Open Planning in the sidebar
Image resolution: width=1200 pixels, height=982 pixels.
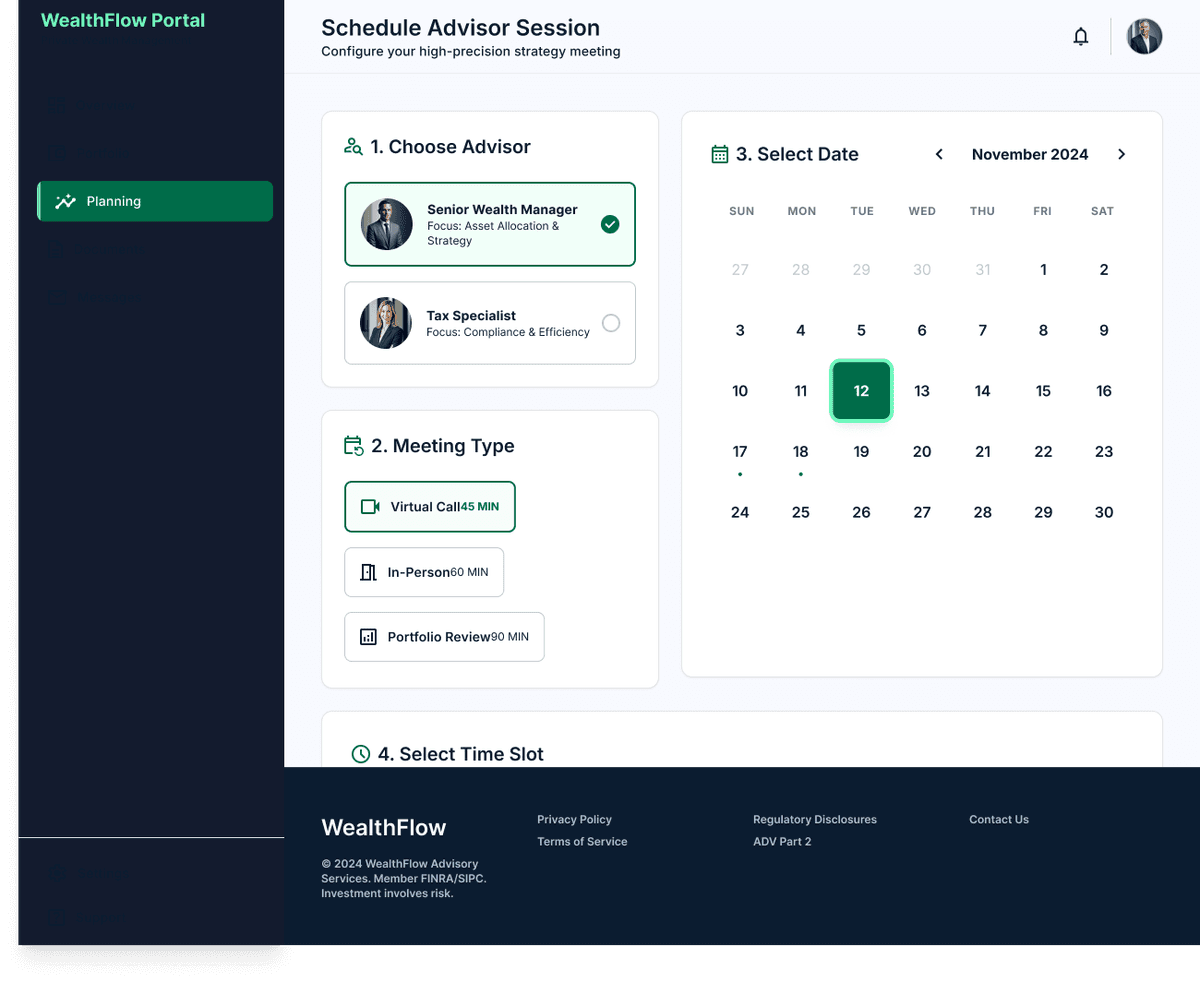155,201
